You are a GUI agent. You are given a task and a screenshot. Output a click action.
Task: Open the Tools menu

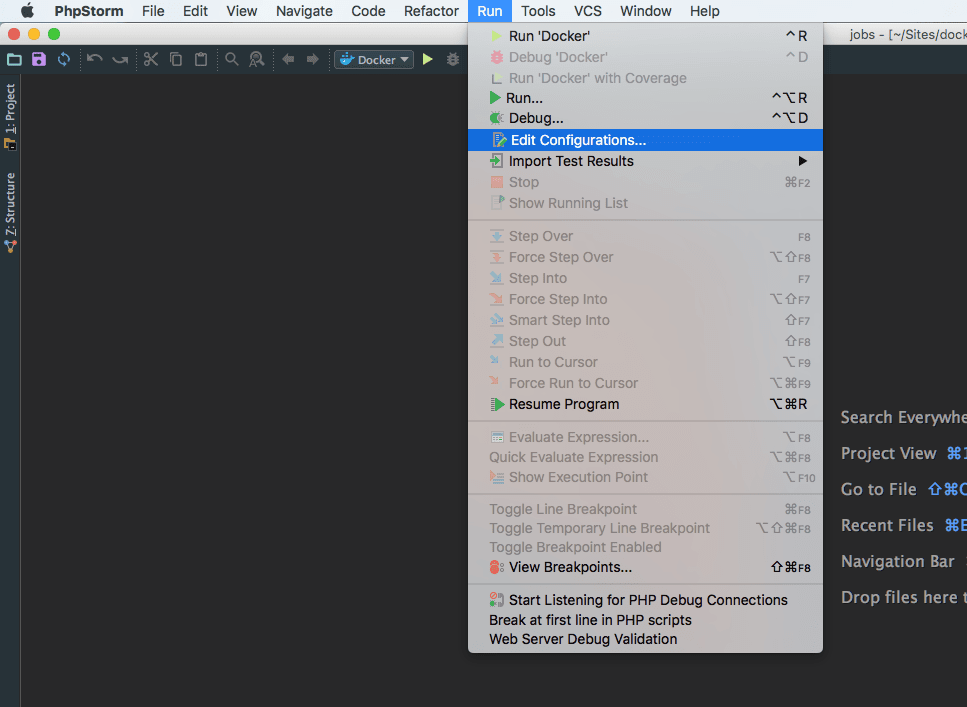(538, 11)
